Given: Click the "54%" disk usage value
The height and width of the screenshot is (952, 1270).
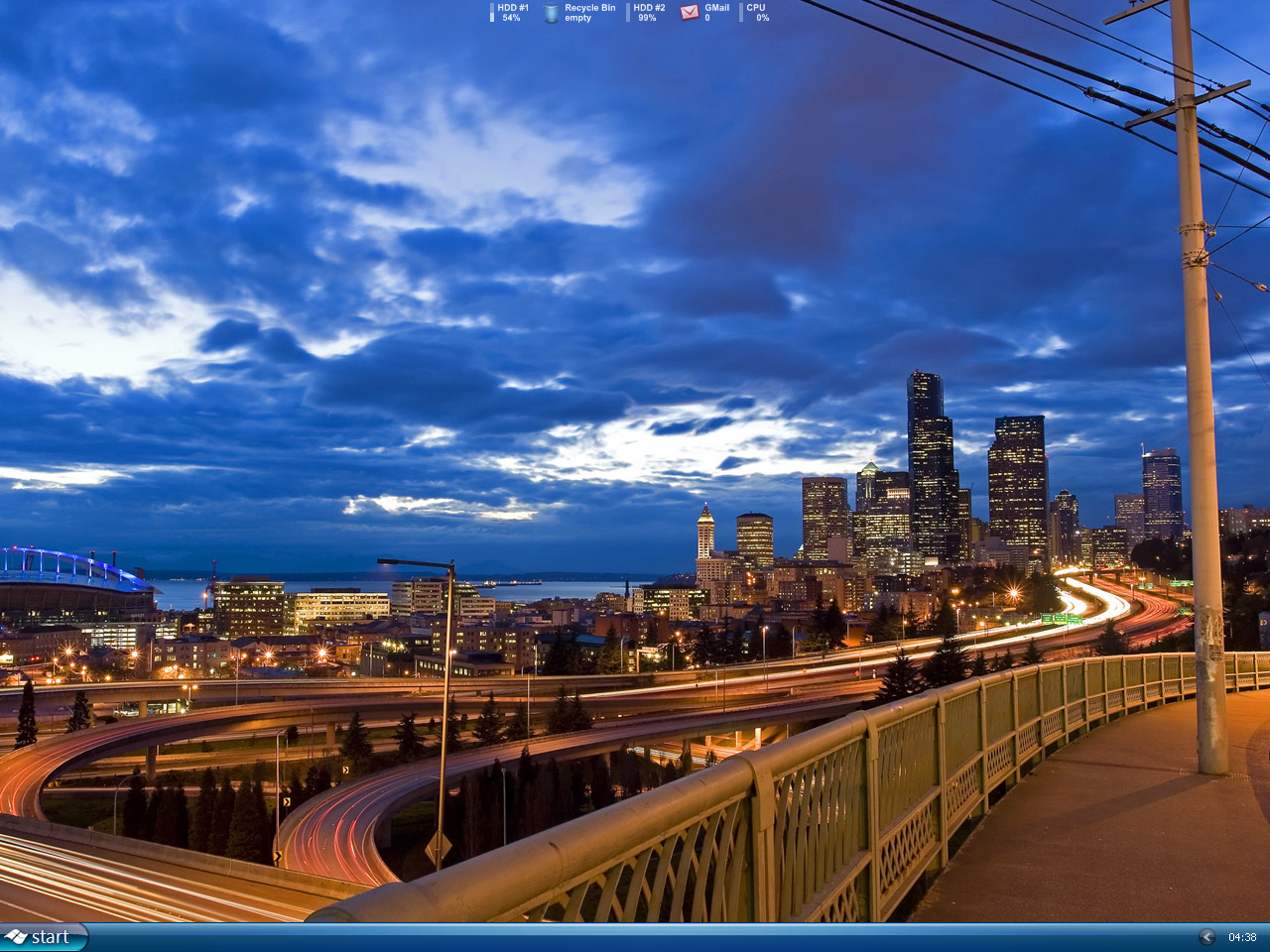Looking at the screenshot, I should click(511, 18).
